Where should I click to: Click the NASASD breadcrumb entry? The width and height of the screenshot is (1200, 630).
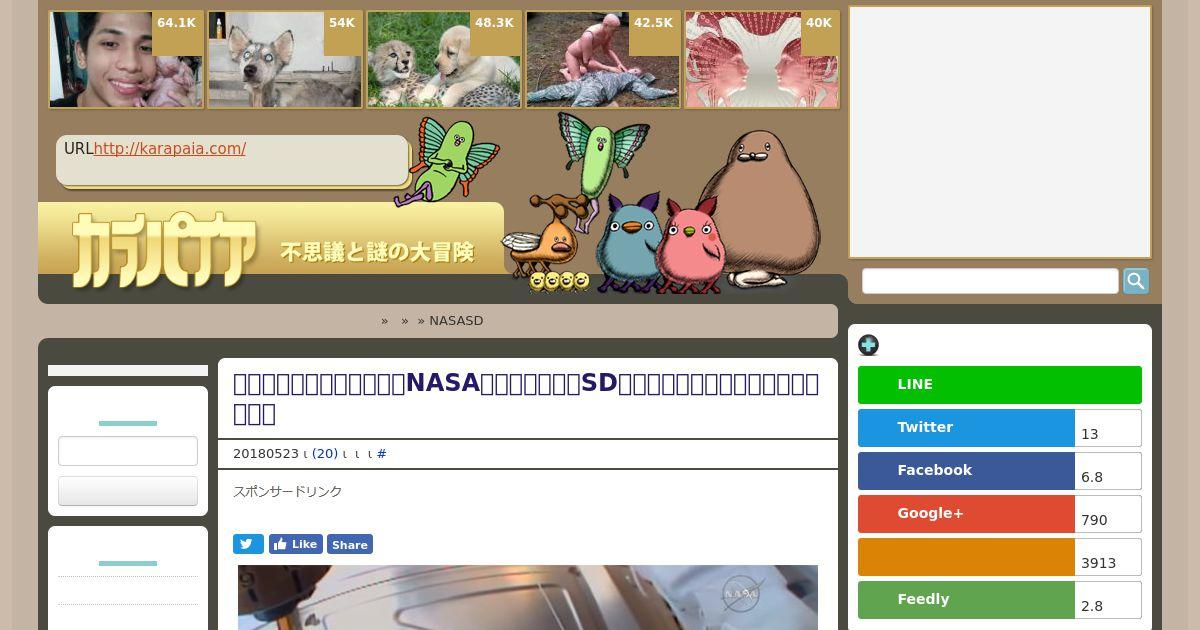456,321
